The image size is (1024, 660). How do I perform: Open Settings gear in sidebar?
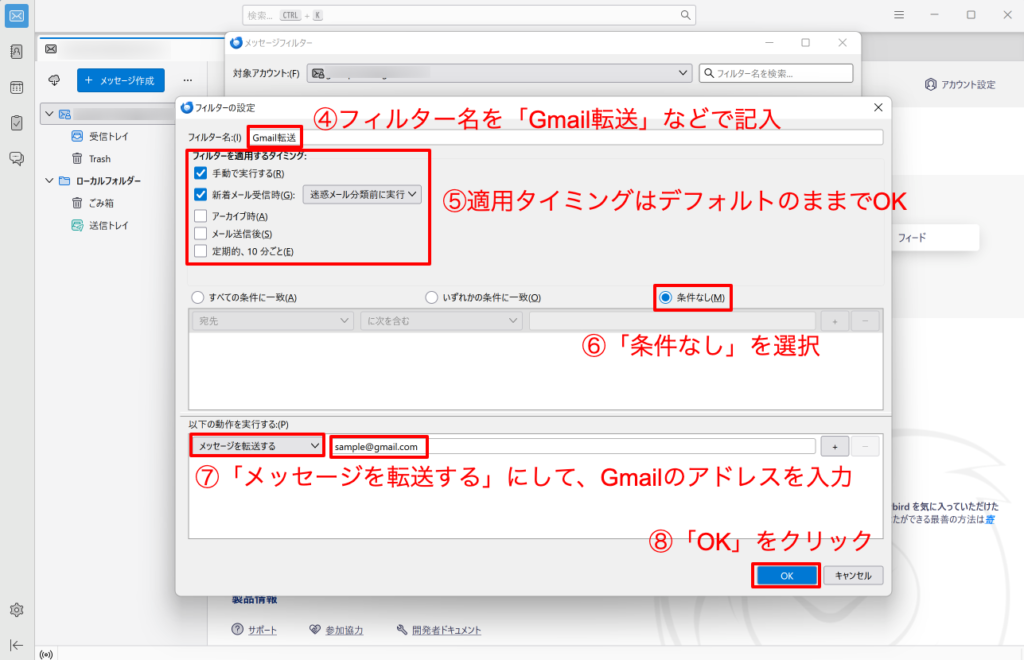click(16, 609)
